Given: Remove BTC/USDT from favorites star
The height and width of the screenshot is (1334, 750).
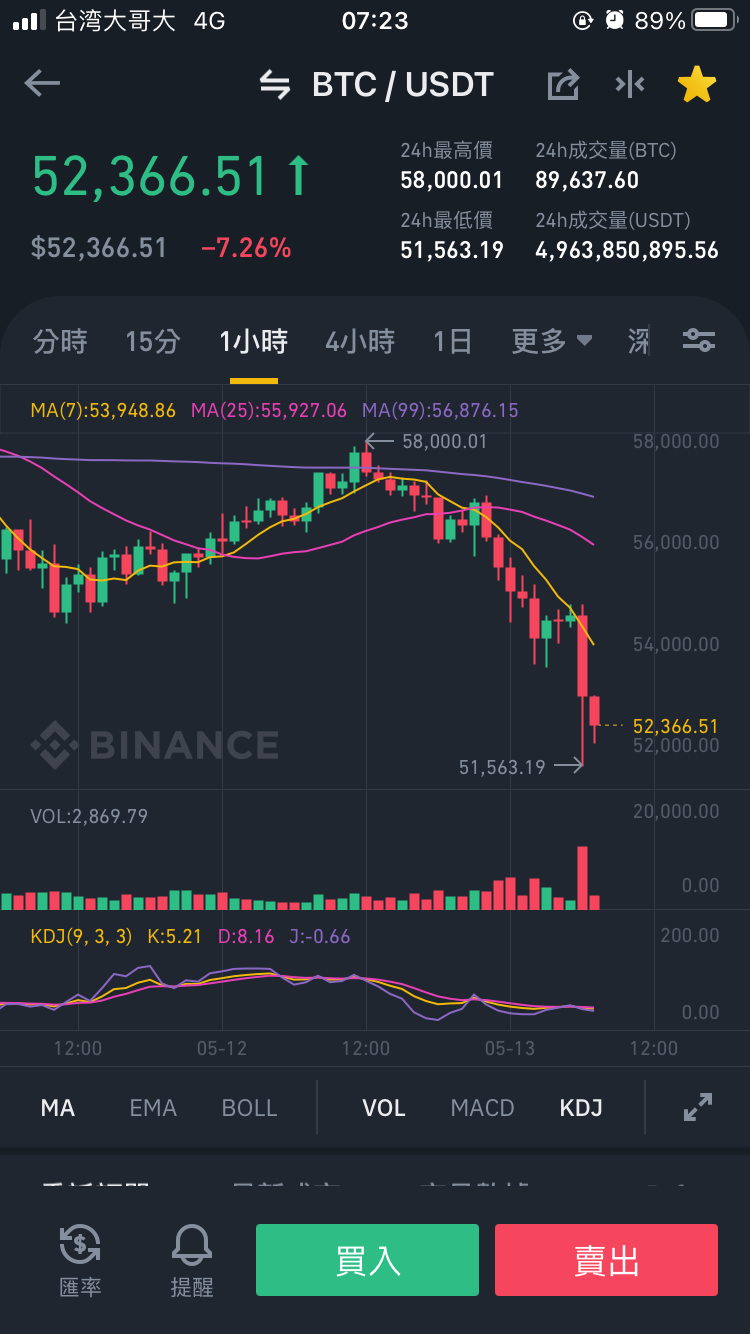Looking at the screenshot, I should [x=697, y=85].
